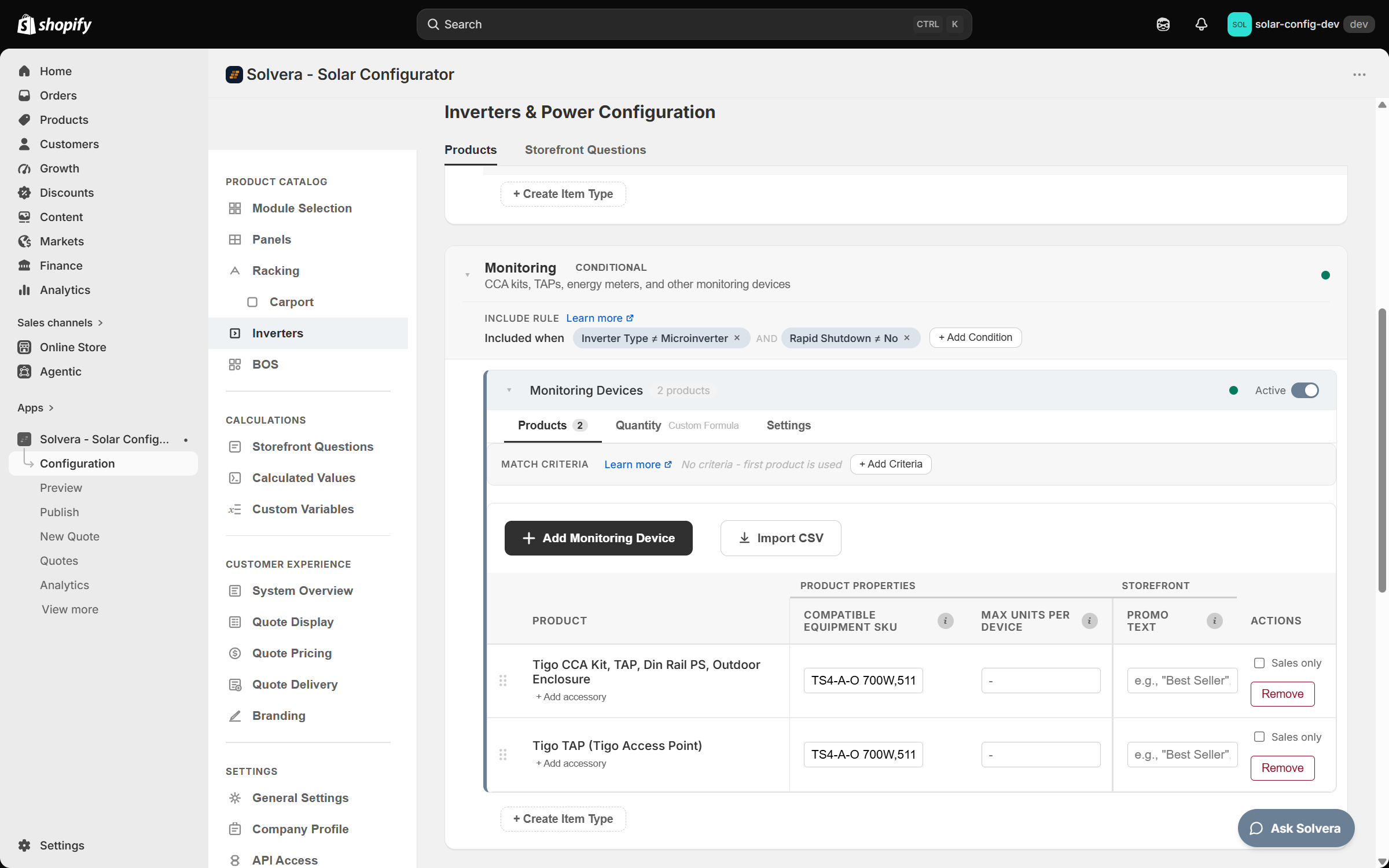Remove the Tigo TAP product
This screenshot has height=868, width=1389.
(1283, 768)
